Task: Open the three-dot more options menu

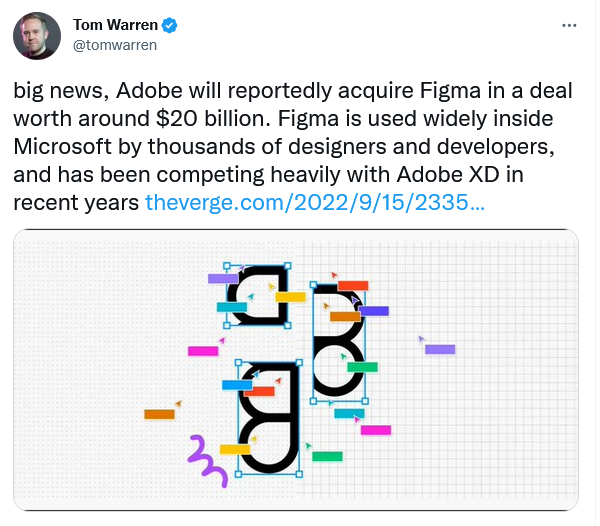Action: (569, 26)
